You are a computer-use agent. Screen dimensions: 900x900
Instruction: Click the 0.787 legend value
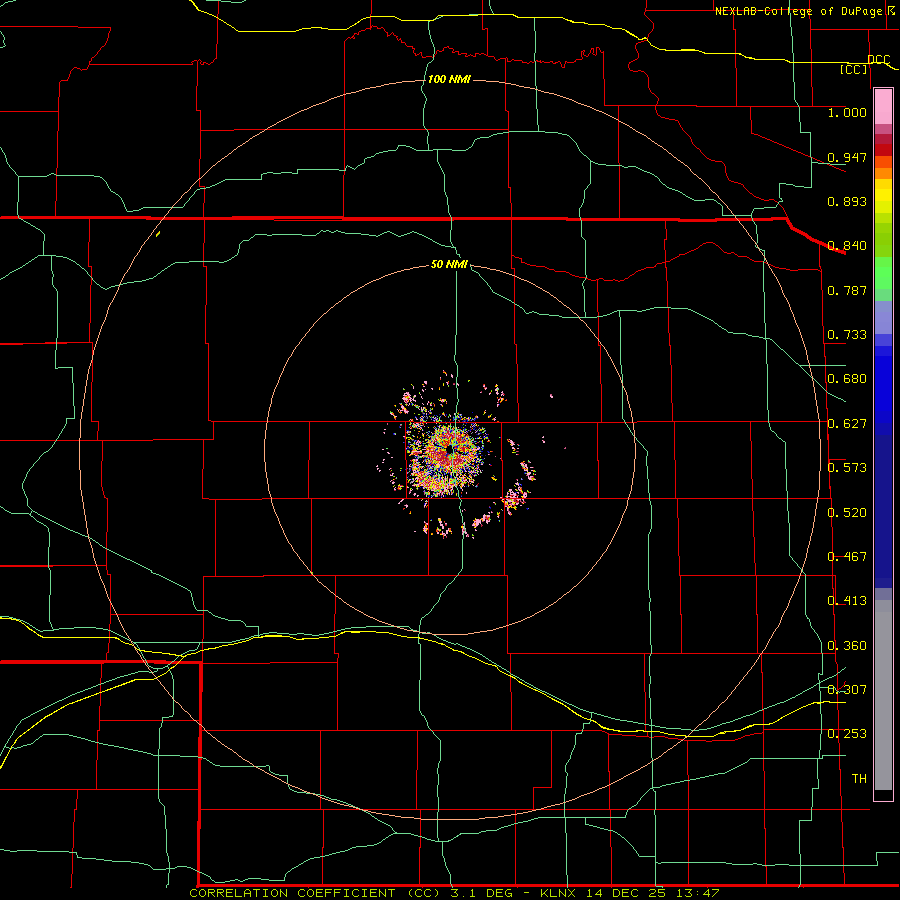tap(847, 290)
